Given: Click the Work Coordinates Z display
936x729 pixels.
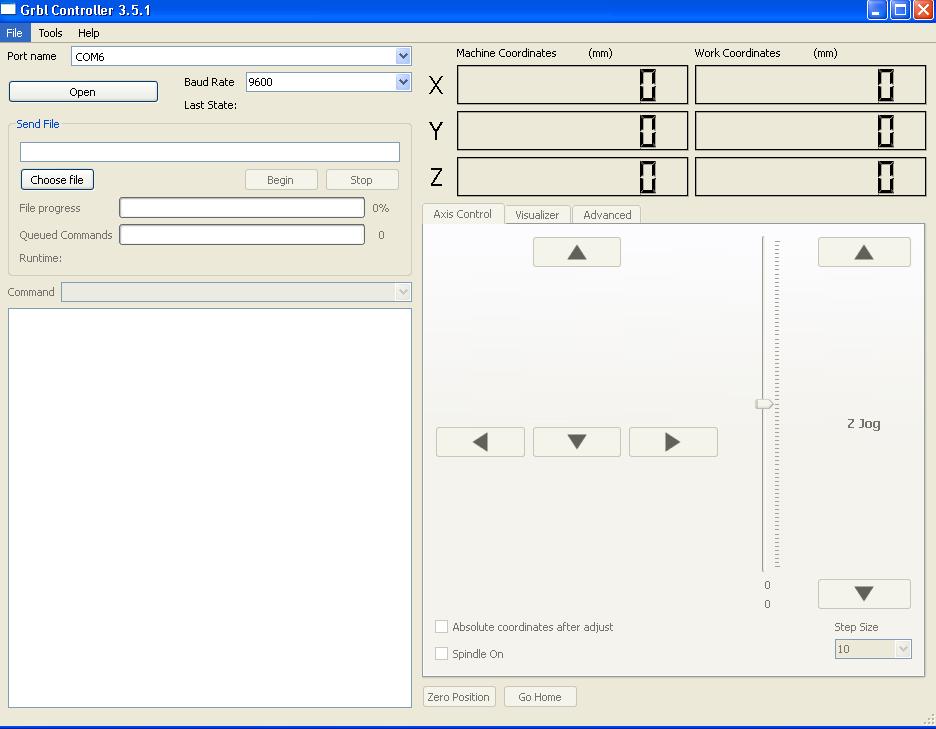Looking at the screenshot, I should click(x=810, y=177).
